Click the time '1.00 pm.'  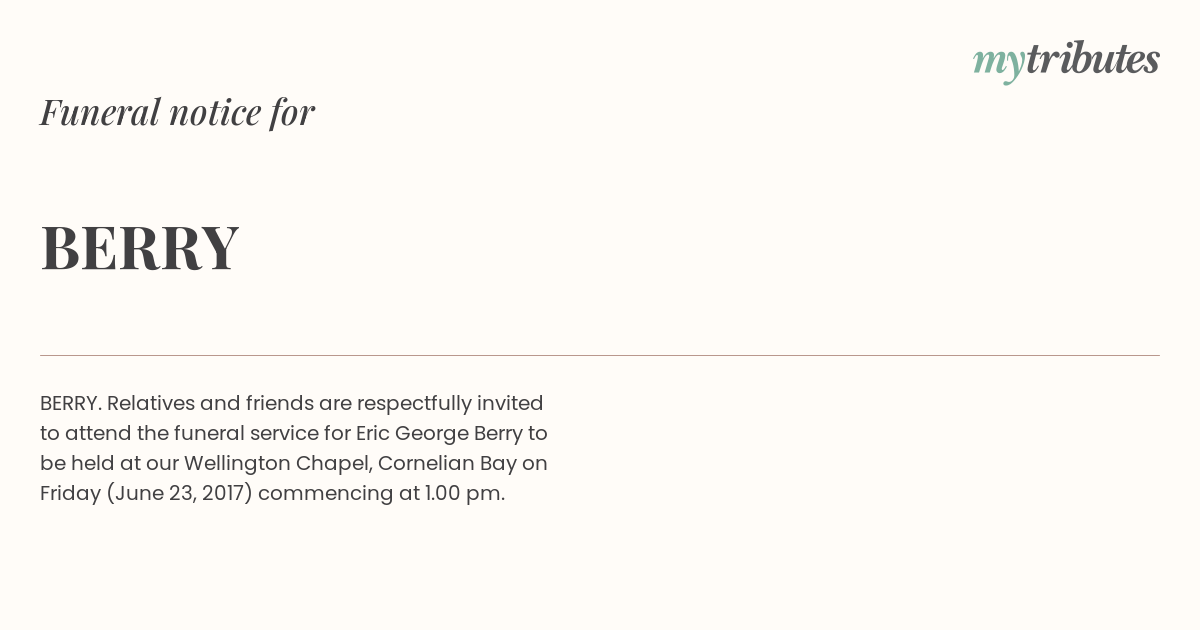pyautogui.click(x=465, y=494)
